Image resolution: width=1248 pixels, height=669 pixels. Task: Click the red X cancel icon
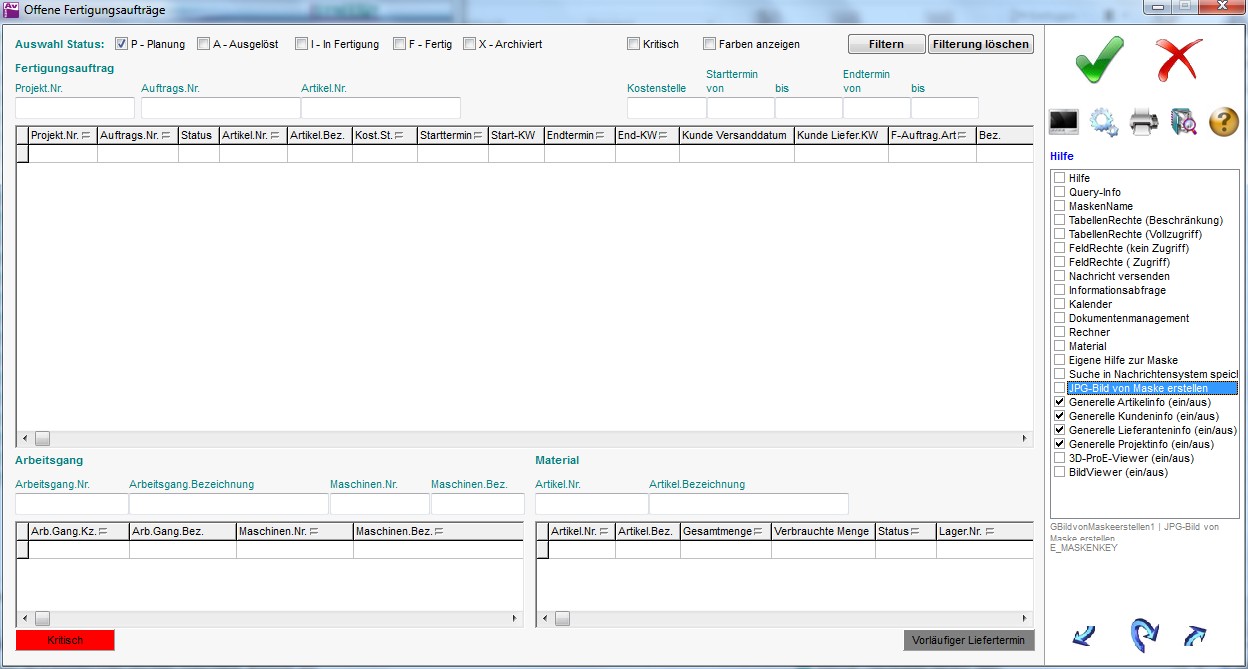1180,60
